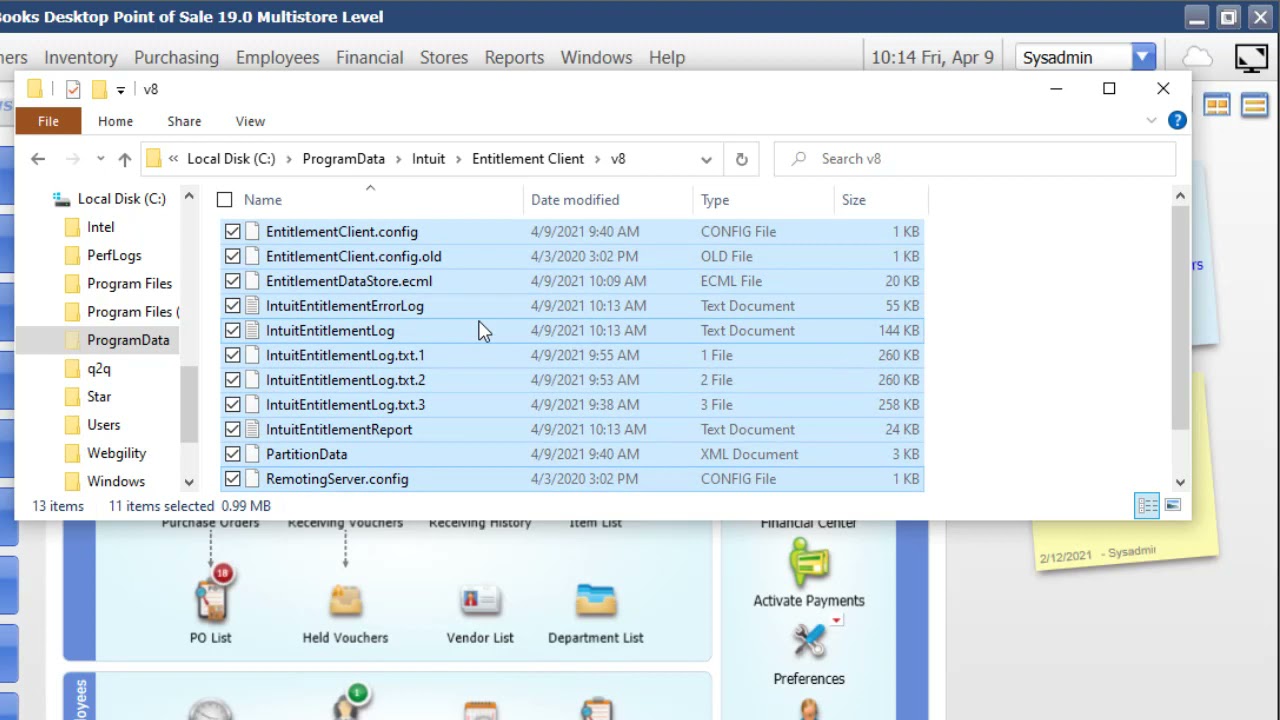Switch to the View ribbon tab

[250, 121]
